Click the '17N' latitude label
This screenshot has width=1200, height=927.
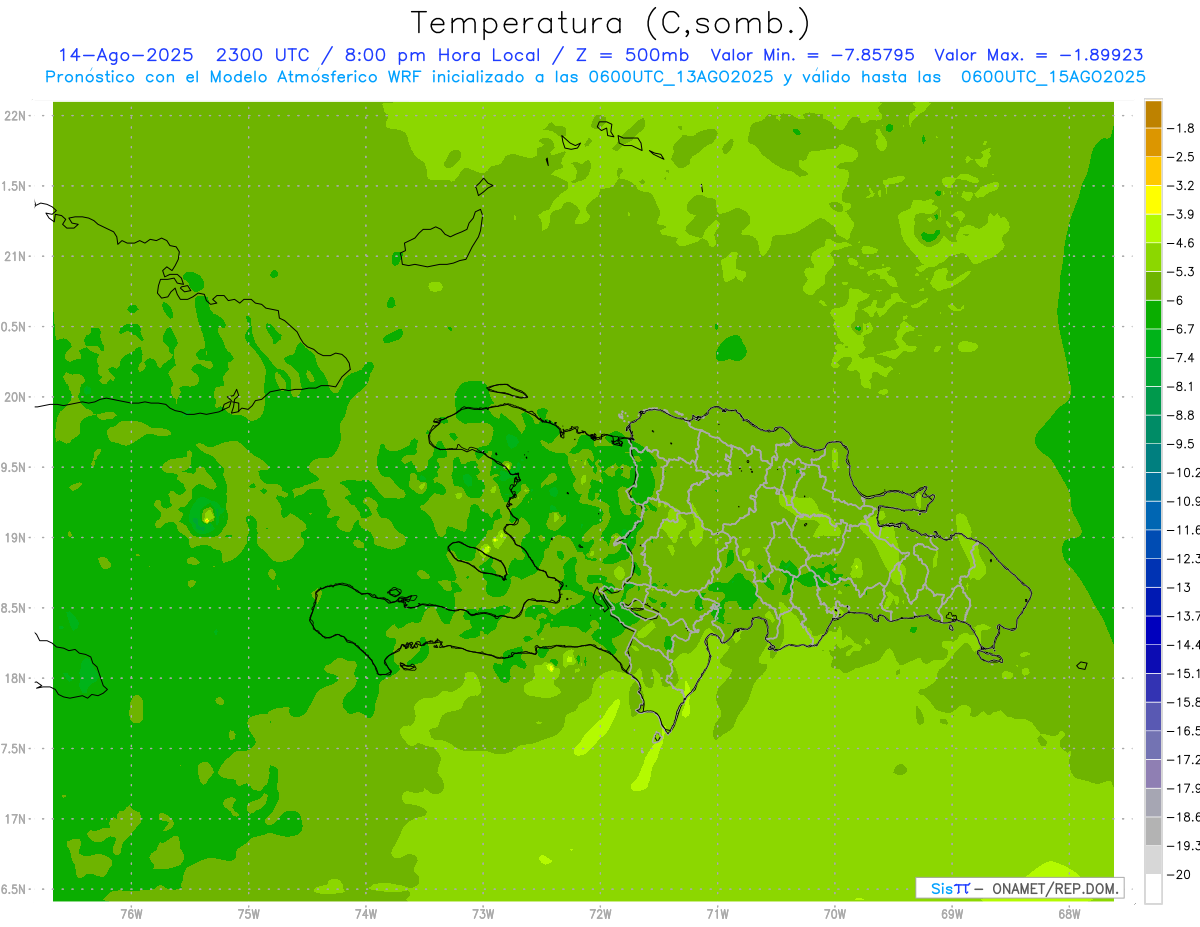click(17, 819)
